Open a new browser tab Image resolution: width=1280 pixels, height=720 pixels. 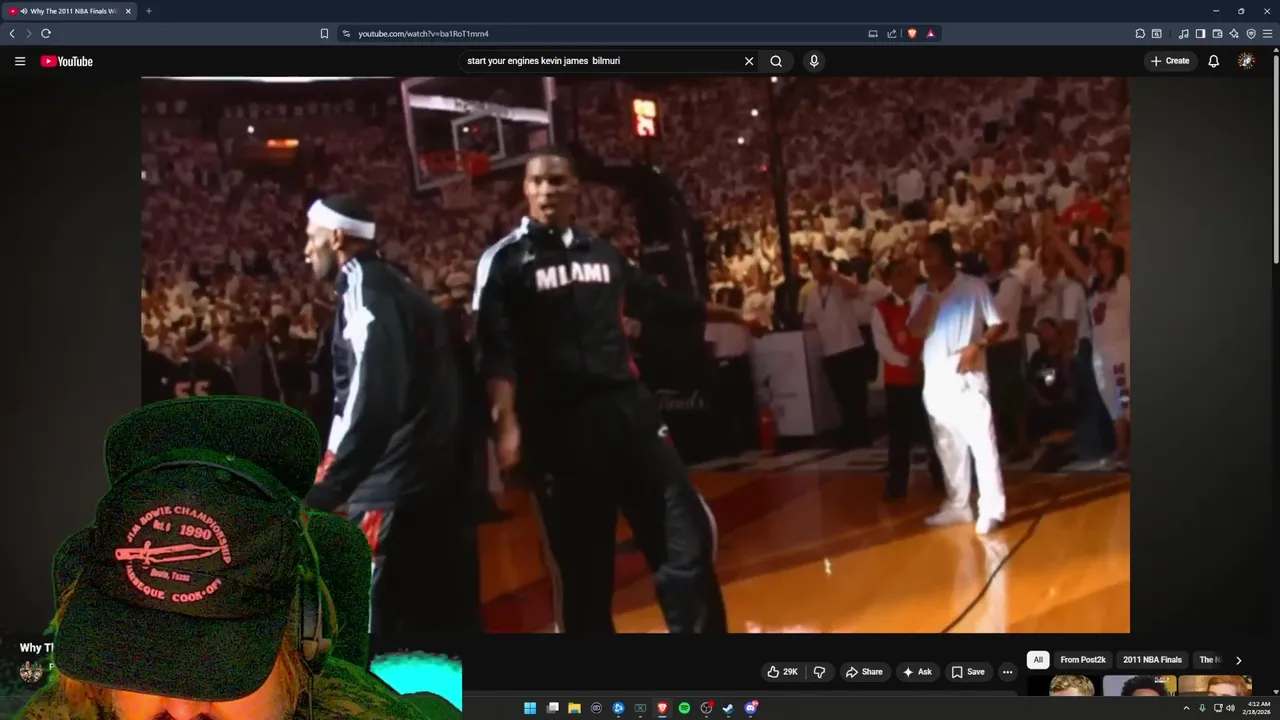pos(149,11)
